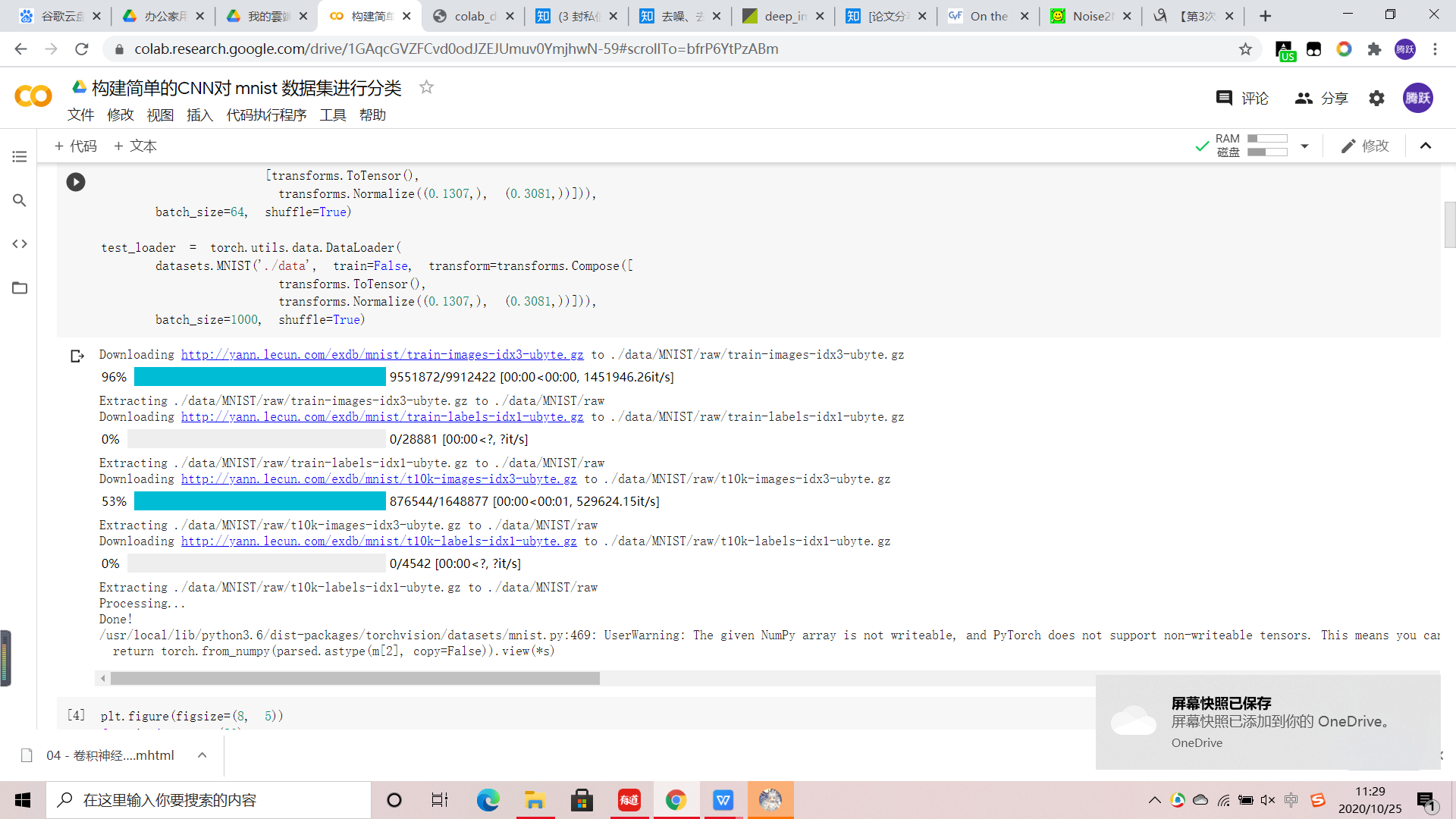The image size is (1456, 819).
Task: Open code snippets icon in left sidebar
Action: pos(20,244)
